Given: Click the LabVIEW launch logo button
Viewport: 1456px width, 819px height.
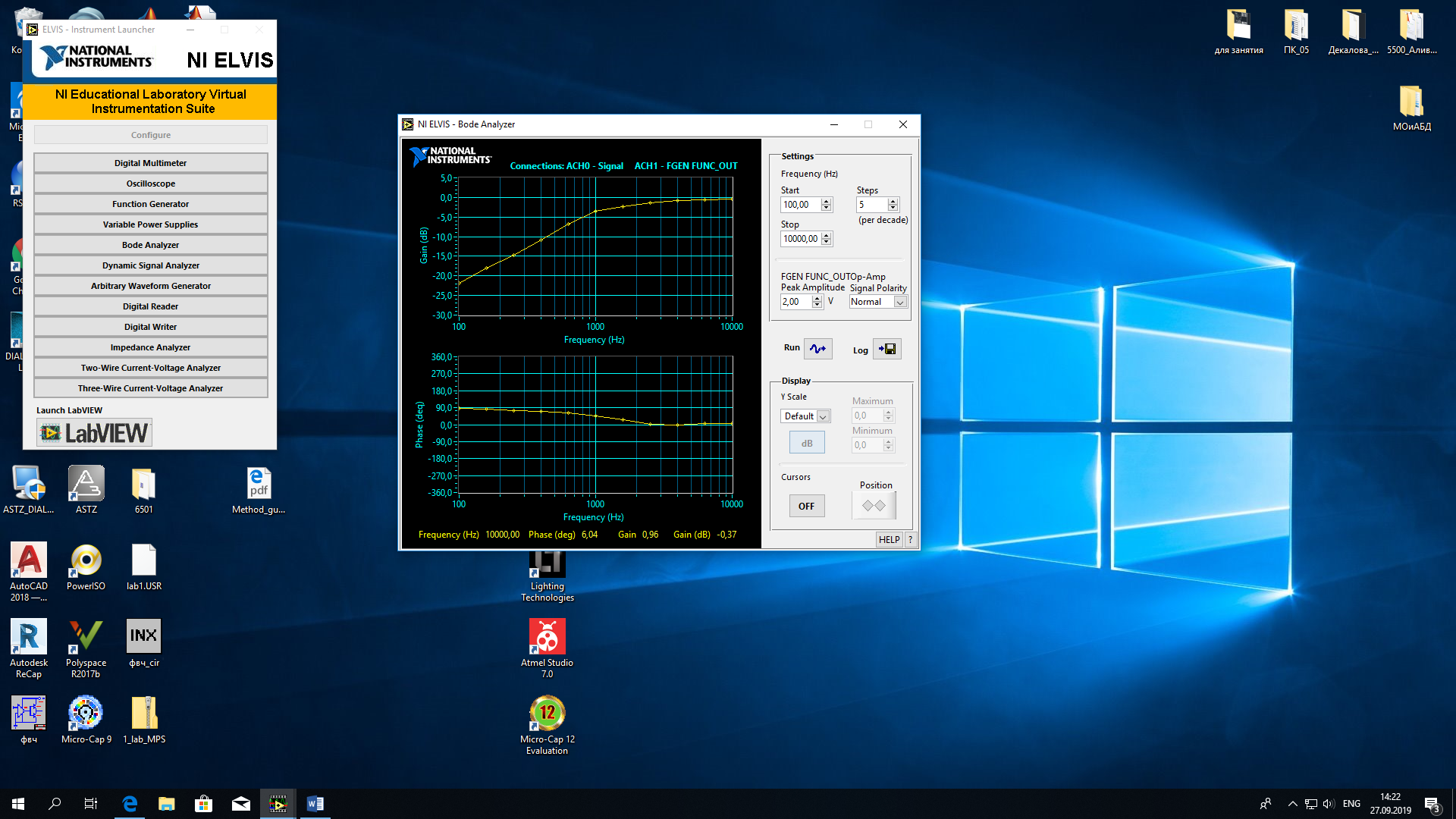Looking at the screenshot, I should [x=95, y=433].
